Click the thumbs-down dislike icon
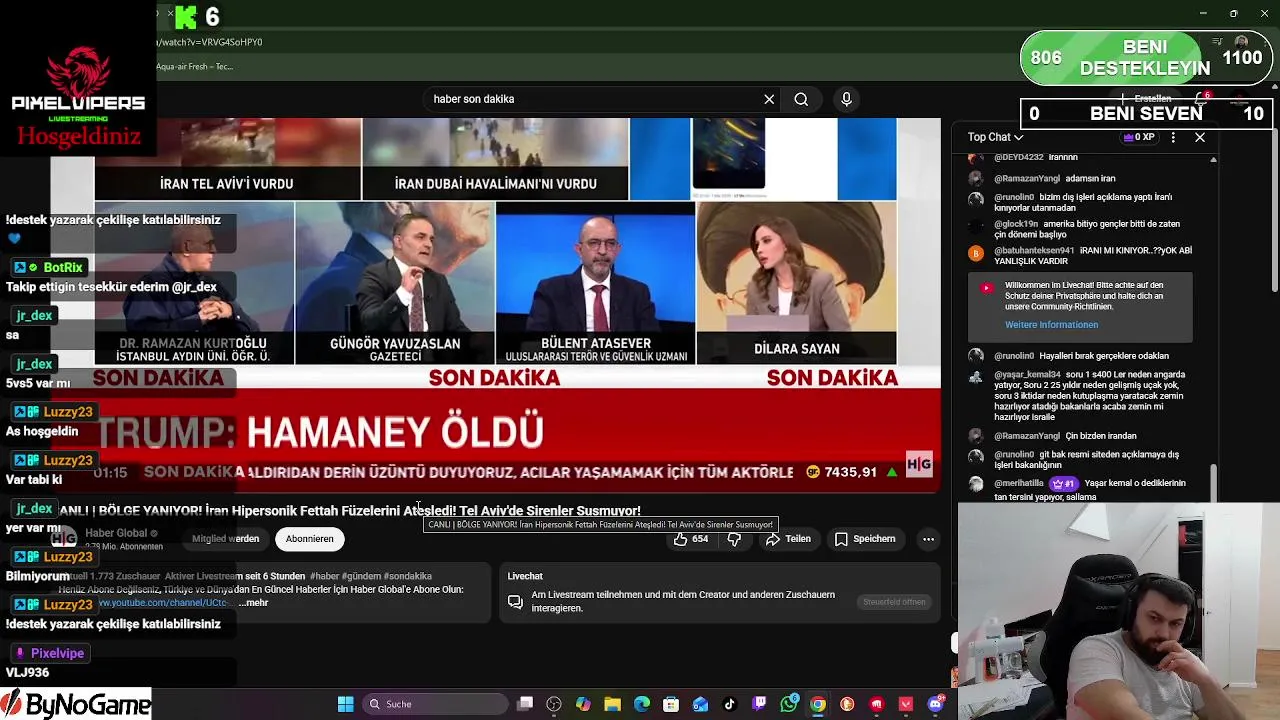 click(x=734, y=539)
